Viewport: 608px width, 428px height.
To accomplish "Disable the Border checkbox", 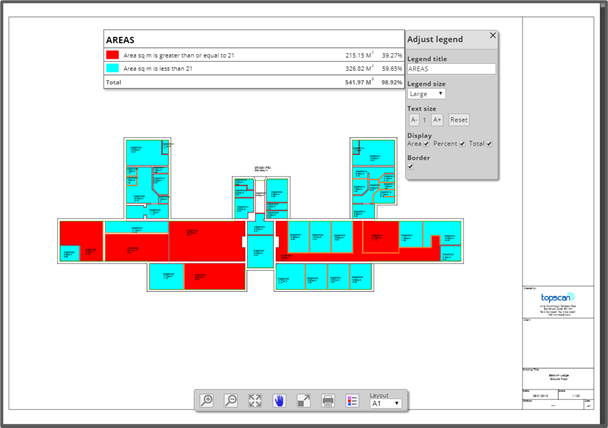I will tap(411, 167).
